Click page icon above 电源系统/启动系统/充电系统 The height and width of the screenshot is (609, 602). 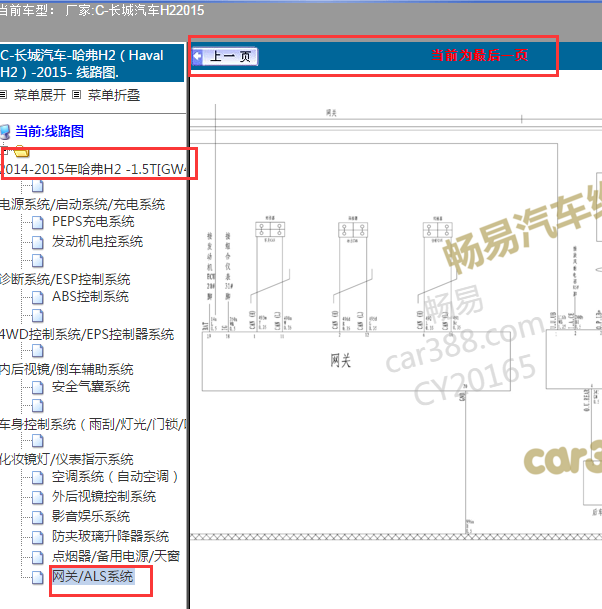(38, 186)
